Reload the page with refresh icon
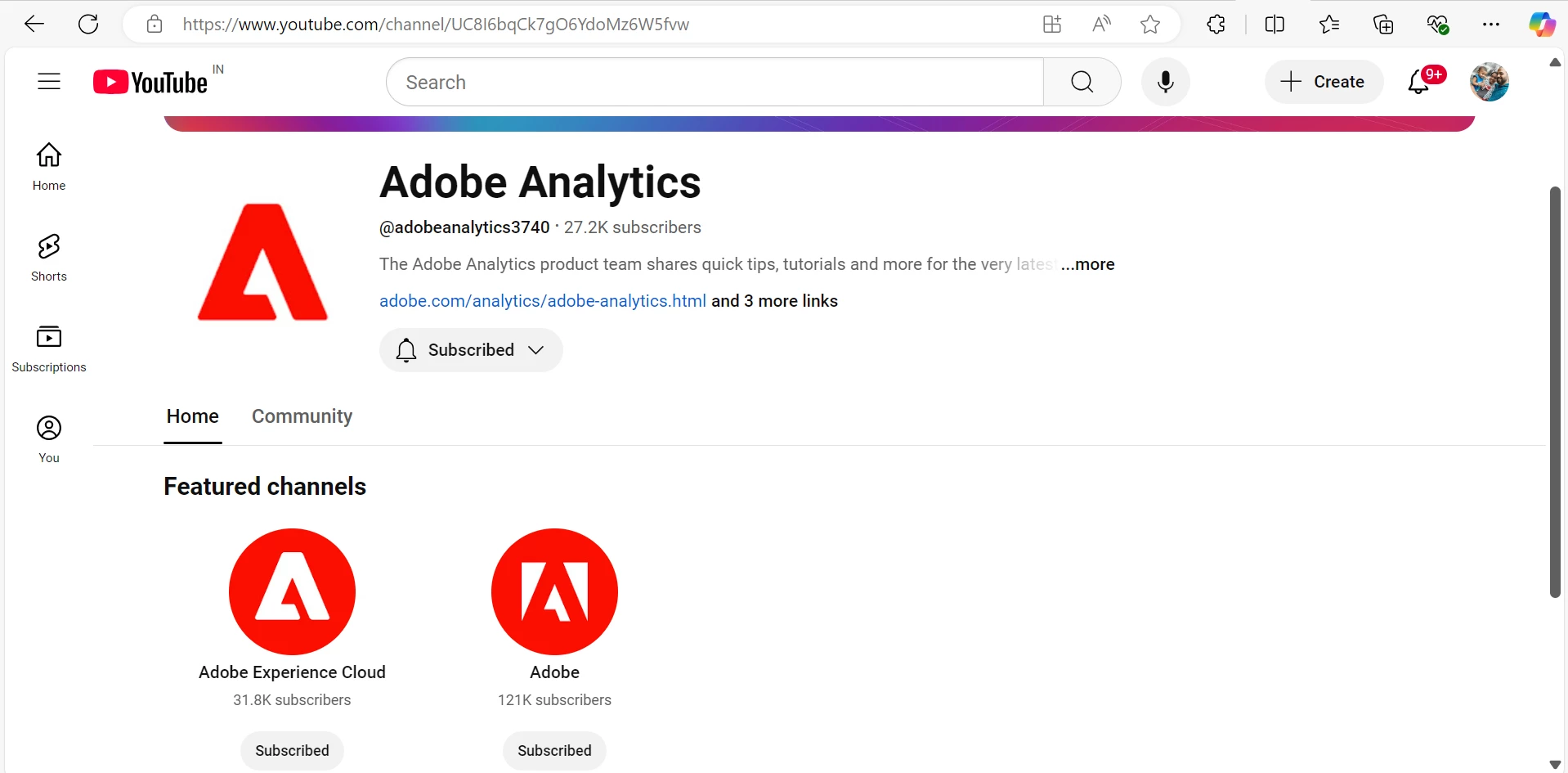The height and width of the screenshot is (773, 1568). [x=88, y=25]
